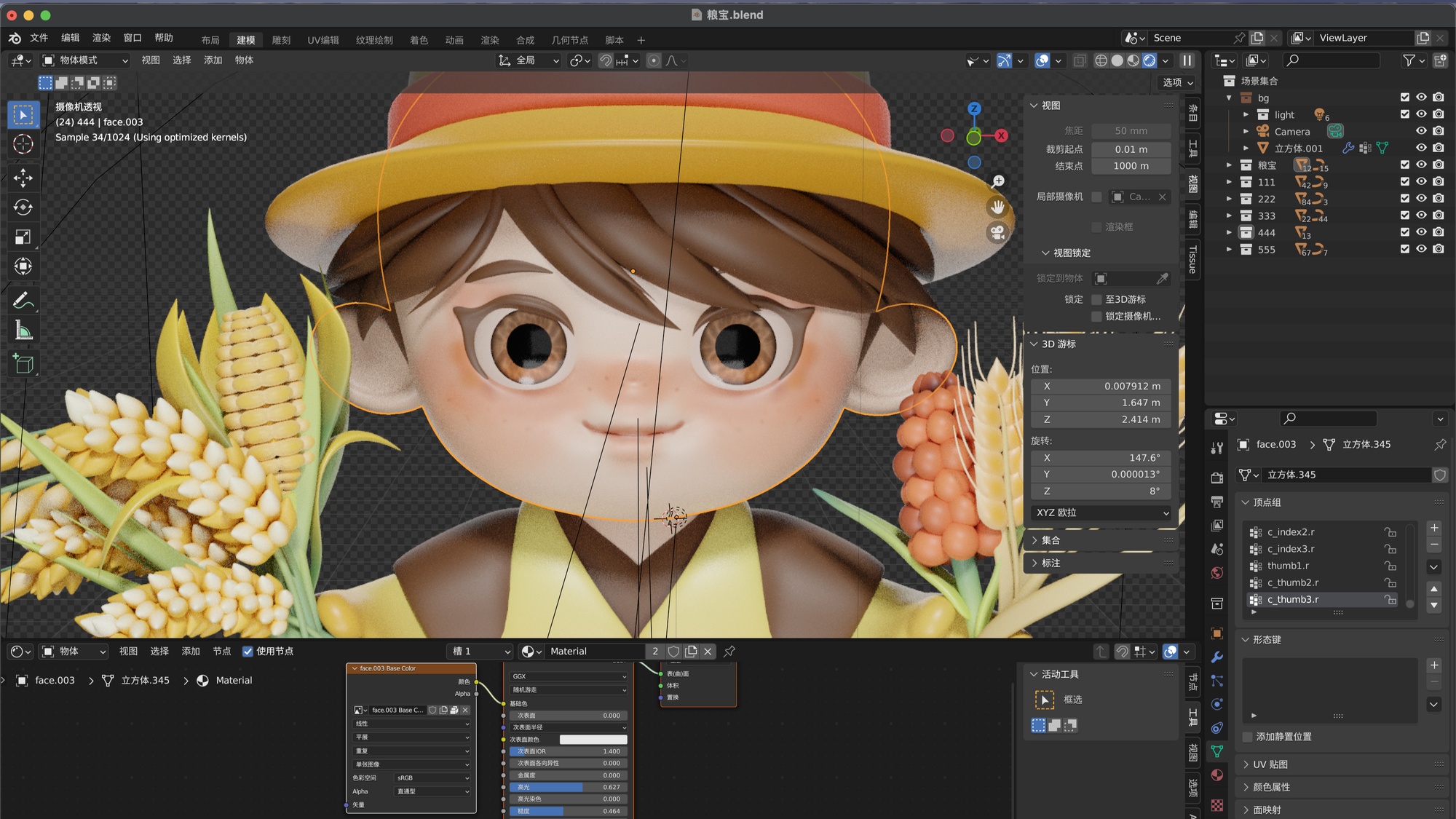
Task: Click the eyedropper for lock to object
Action: (1163, 278)
